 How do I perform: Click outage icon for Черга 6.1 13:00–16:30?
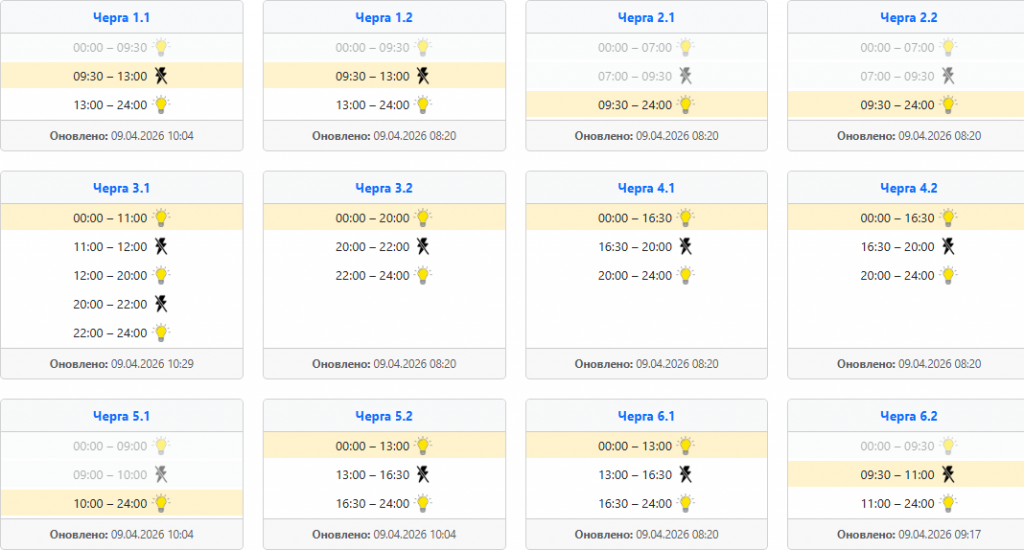tap(685, 475)
